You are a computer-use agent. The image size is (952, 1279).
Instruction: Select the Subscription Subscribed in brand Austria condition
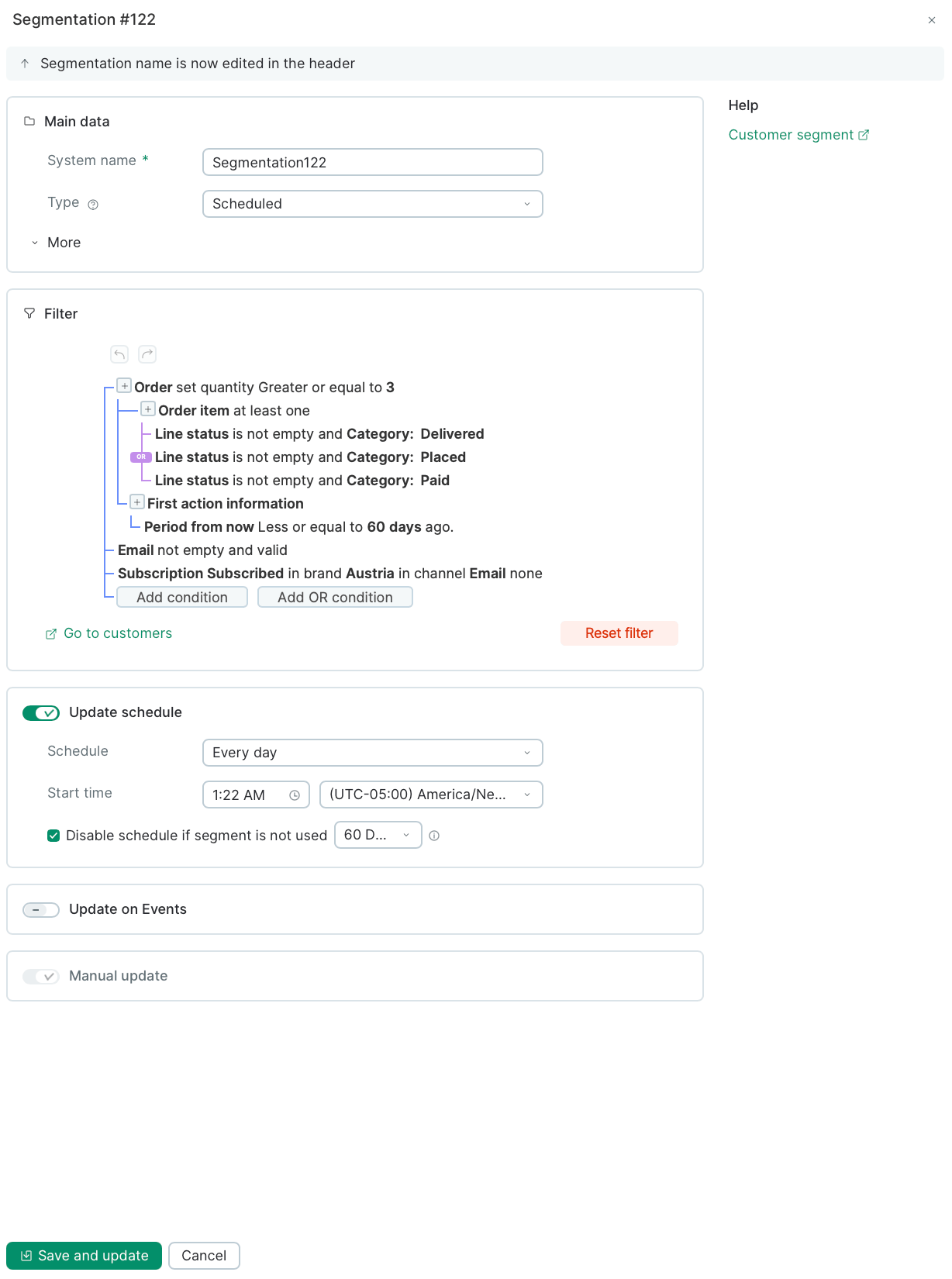330,574
